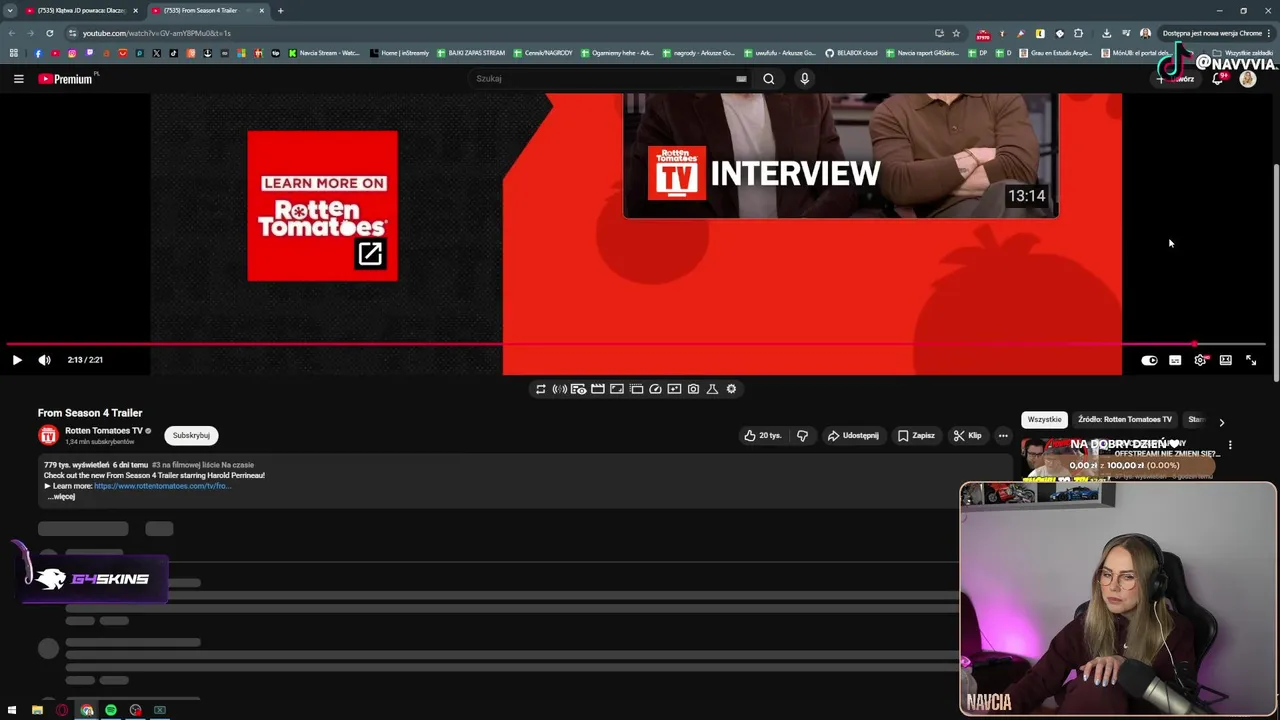Viewport: 1280px width, 720px height.
Task: Open a new browser tab with plus
Action: tap(280, 10)
